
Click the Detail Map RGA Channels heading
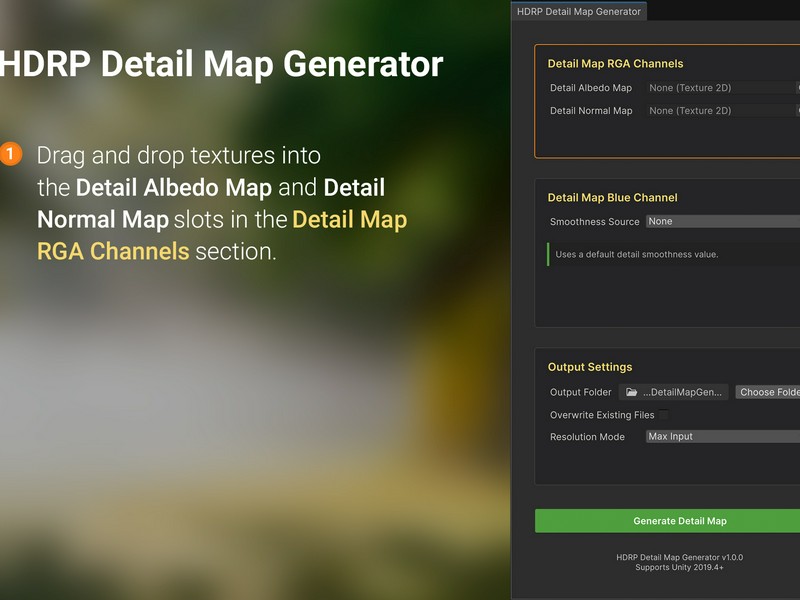click(615, 64)
